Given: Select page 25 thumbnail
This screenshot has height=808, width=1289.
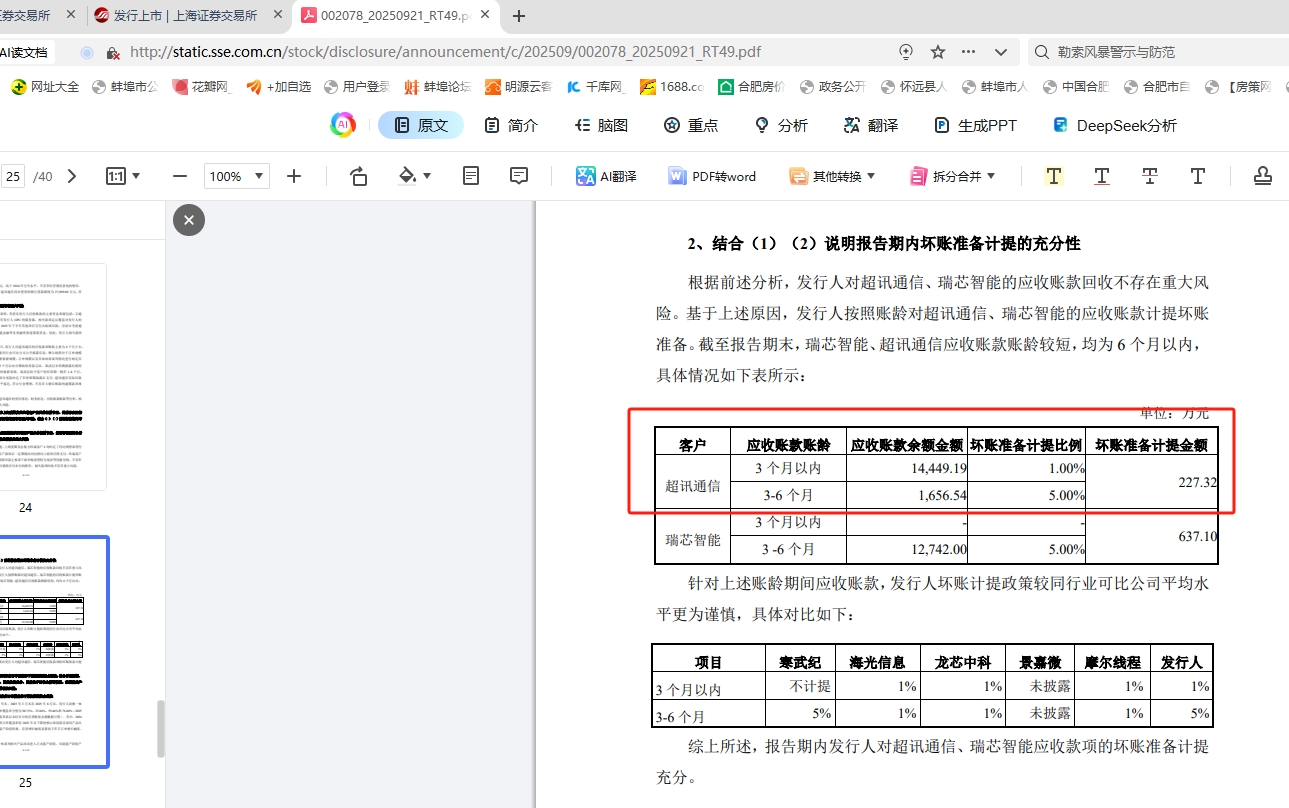Looking at the screenshot, I should coord(53,652).
